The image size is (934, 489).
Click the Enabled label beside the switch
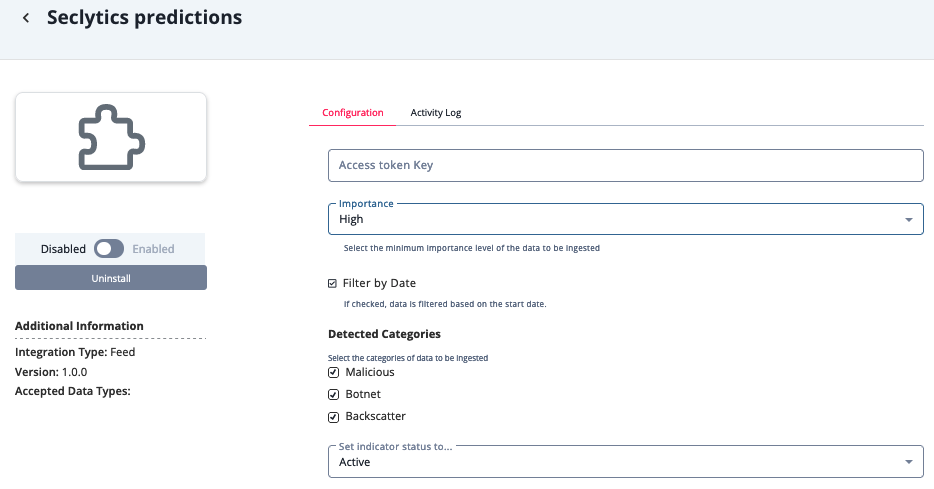click(x=153, y=249)
